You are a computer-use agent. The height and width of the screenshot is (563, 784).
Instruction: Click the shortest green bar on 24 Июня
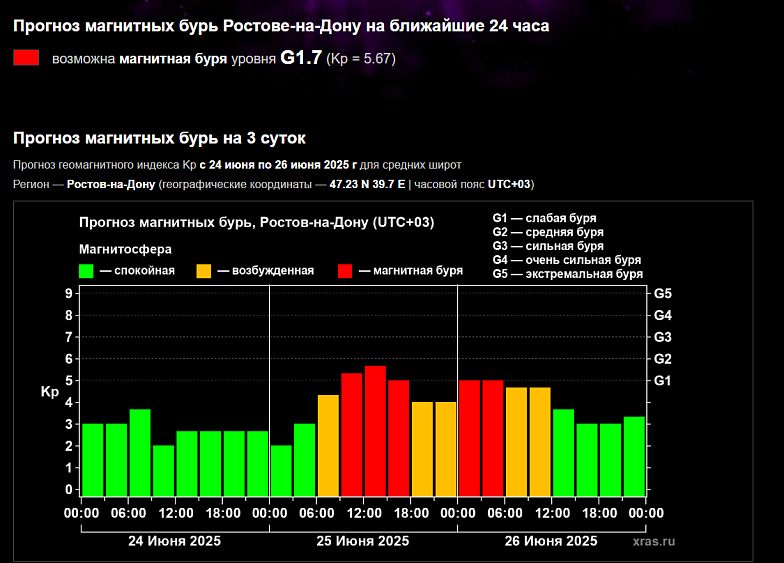click(x=164, y=470)
